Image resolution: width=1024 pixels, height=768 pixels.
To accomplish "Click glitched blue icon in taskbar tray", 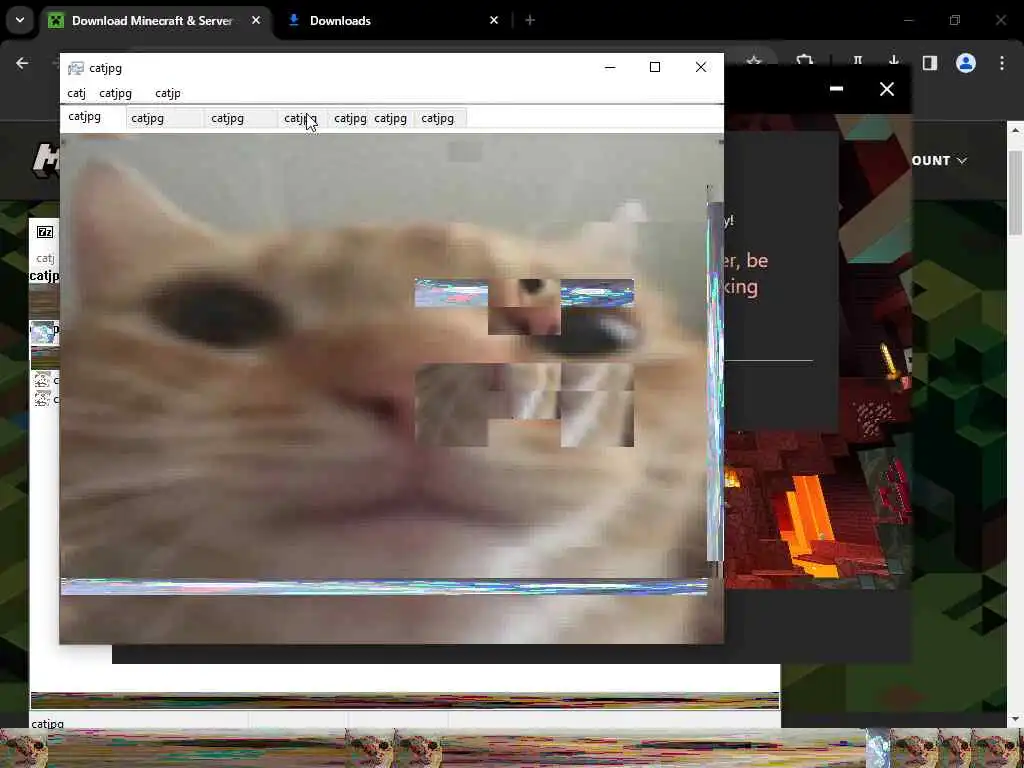I will pos(878,748).
